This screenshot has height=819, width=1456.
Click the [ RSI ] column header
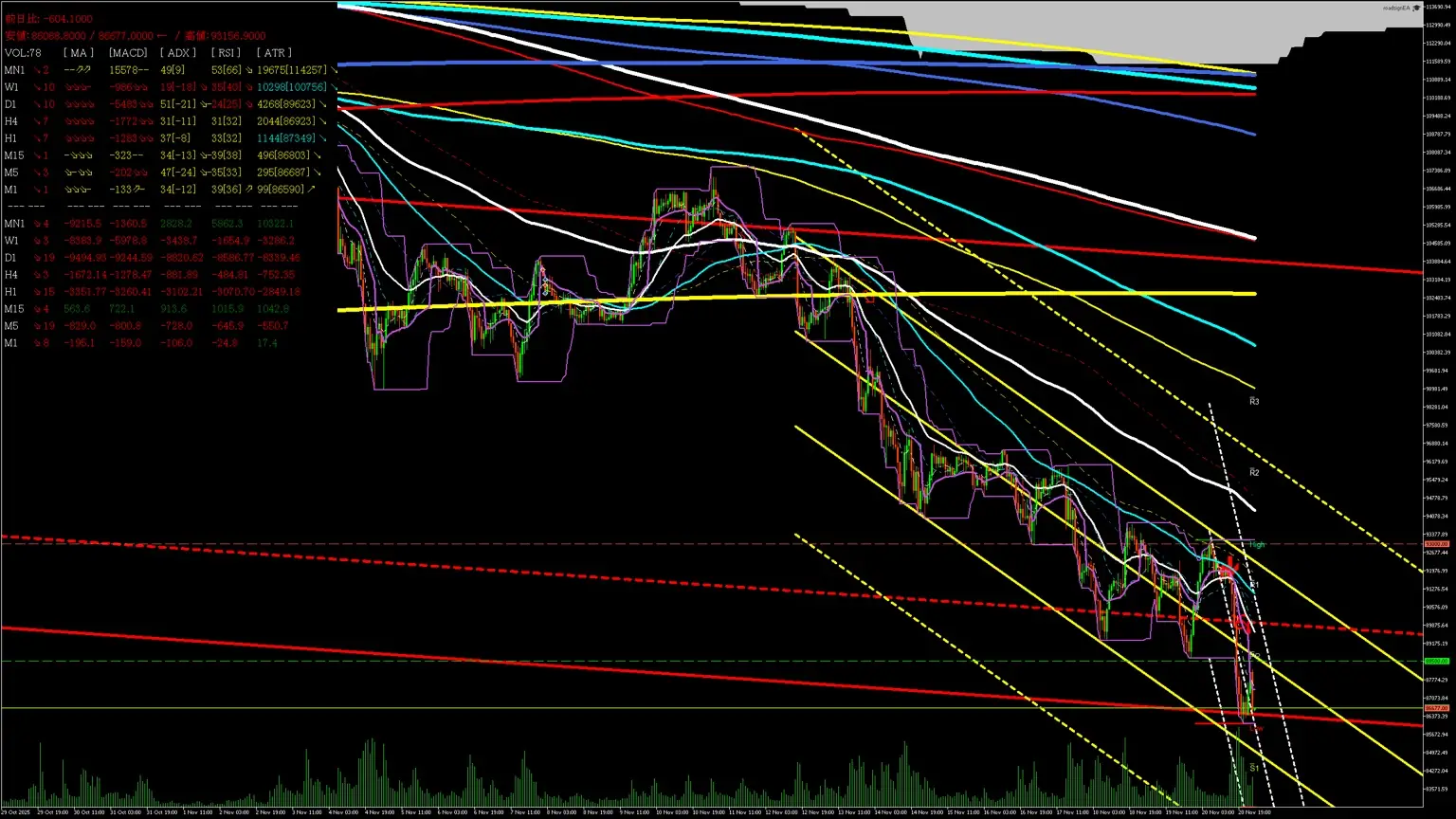tap(227, 53)
